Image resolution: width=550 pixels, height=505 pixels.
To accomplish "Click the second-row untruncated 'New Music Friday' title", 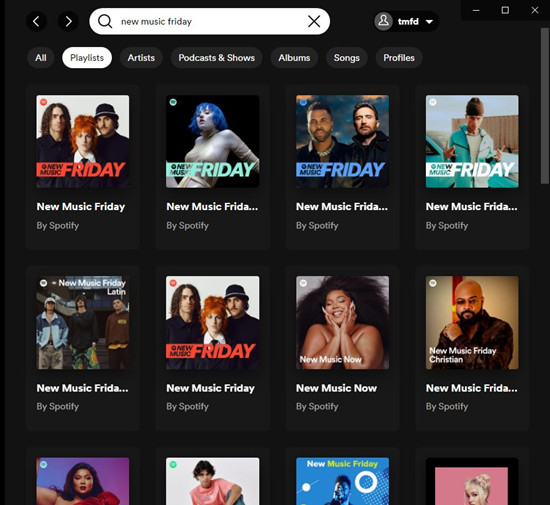I will [210, 388].
